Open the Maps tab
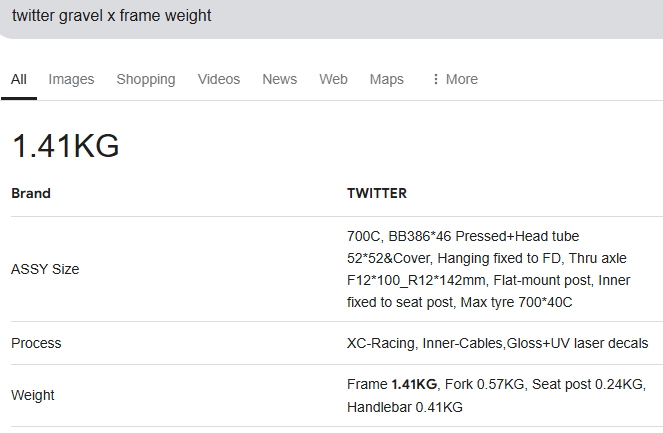The width and height of the screenshot is (663, 433). tap(387, 79)
